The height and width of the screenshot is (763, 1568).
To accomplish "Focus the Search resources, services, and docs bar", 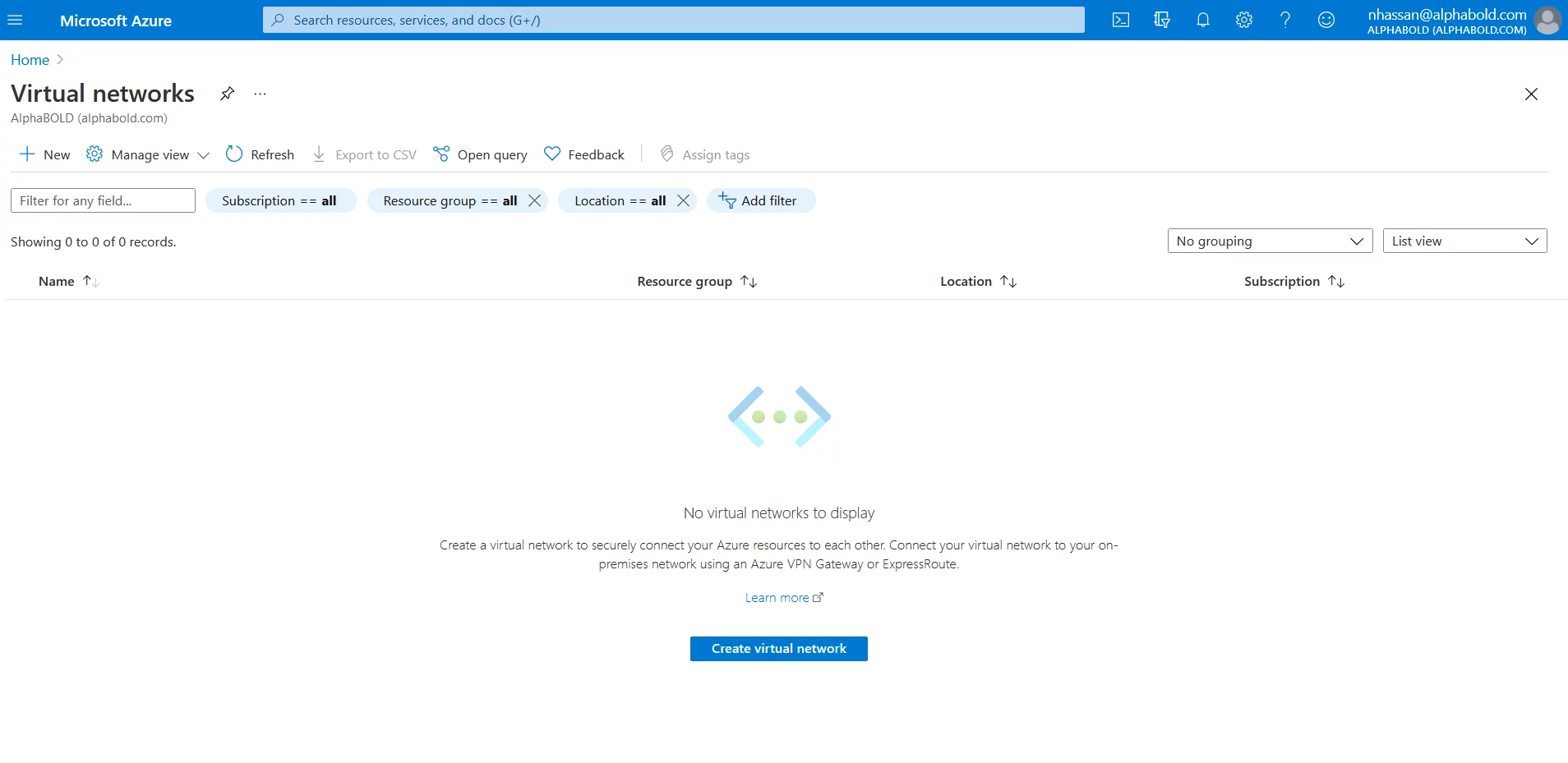I will tap(674, 20).
